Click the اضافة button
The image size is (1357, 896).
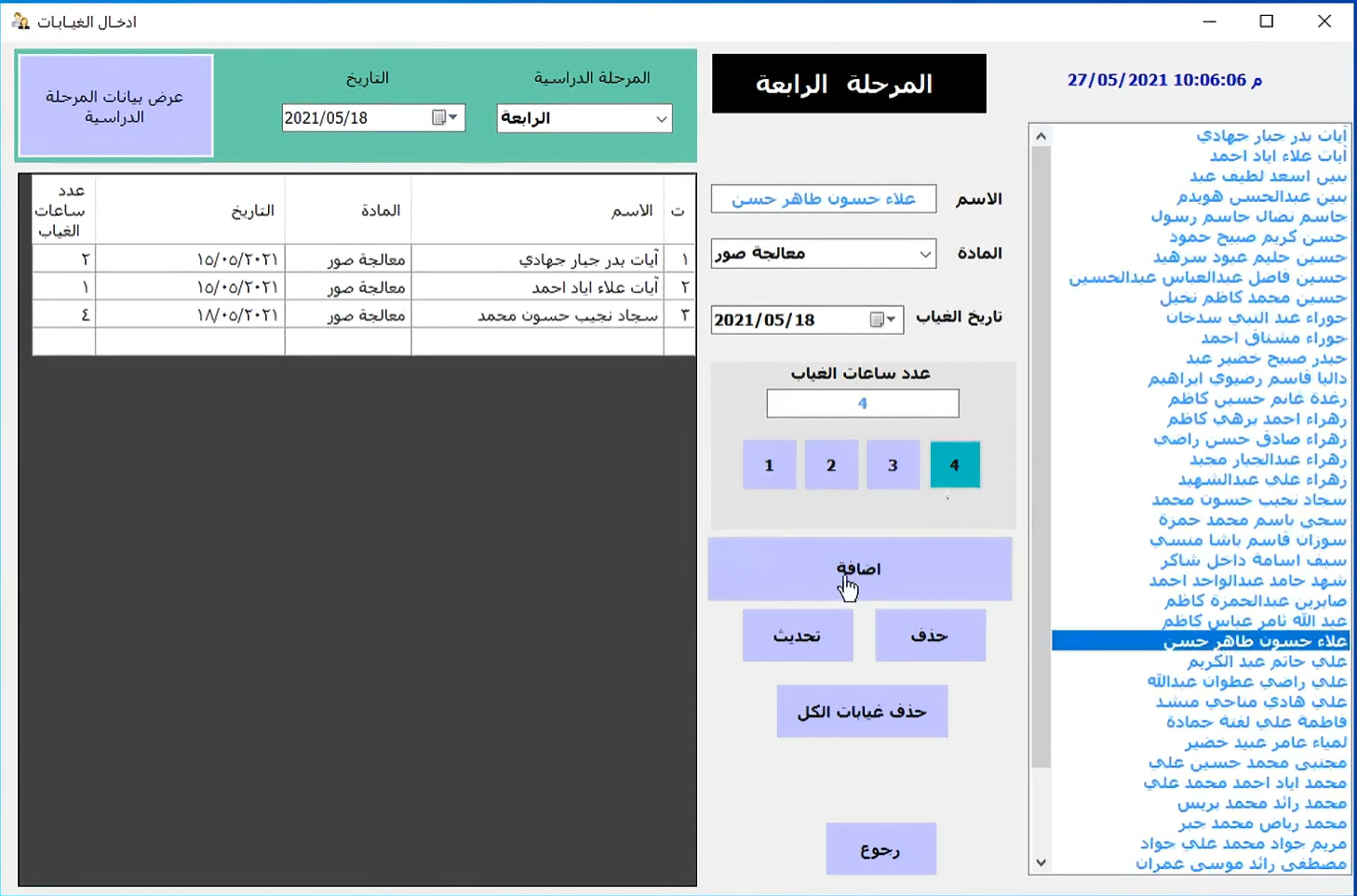pos(858,568)
